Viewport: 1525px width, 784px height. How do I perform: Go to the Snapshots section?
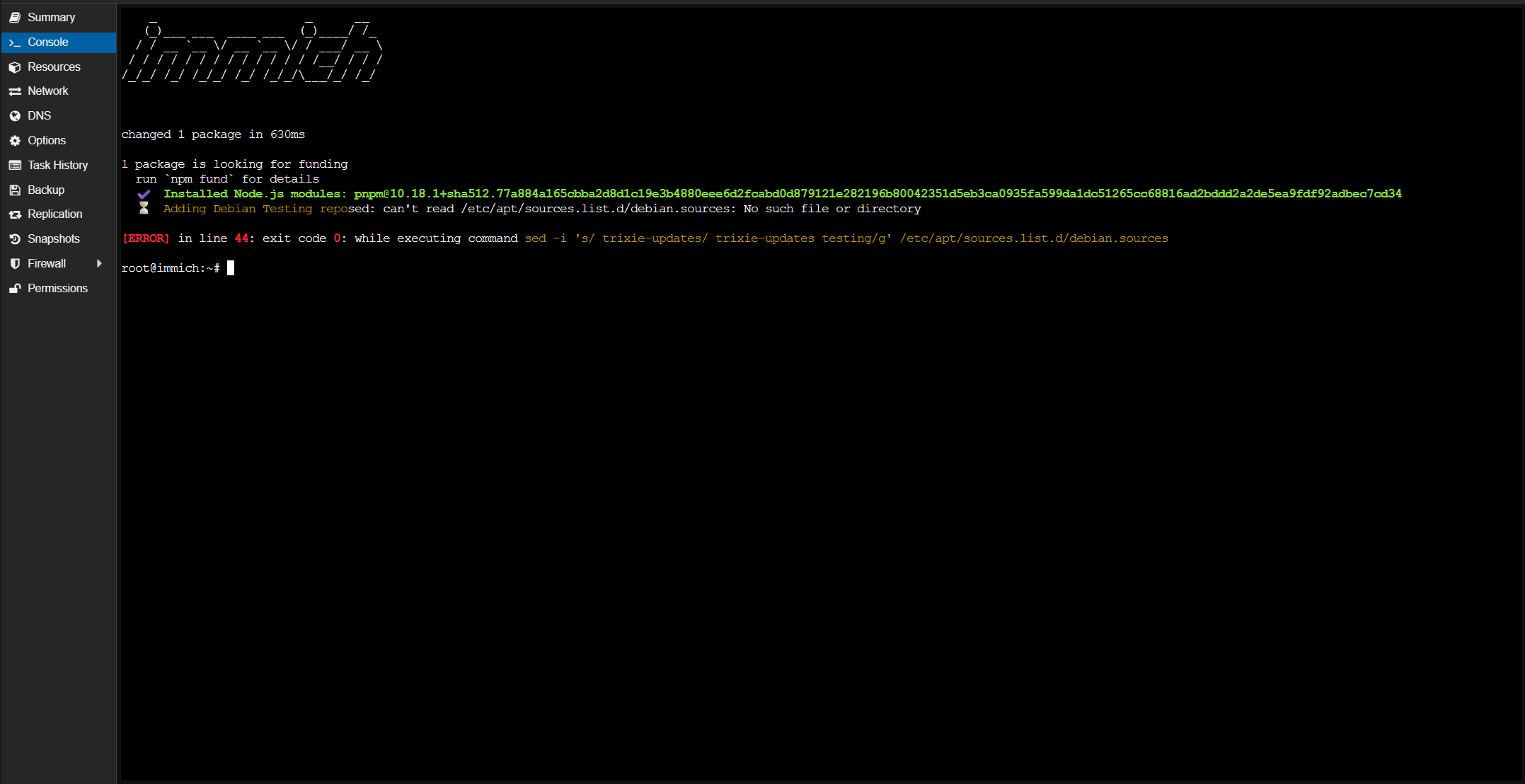[53, 239]
